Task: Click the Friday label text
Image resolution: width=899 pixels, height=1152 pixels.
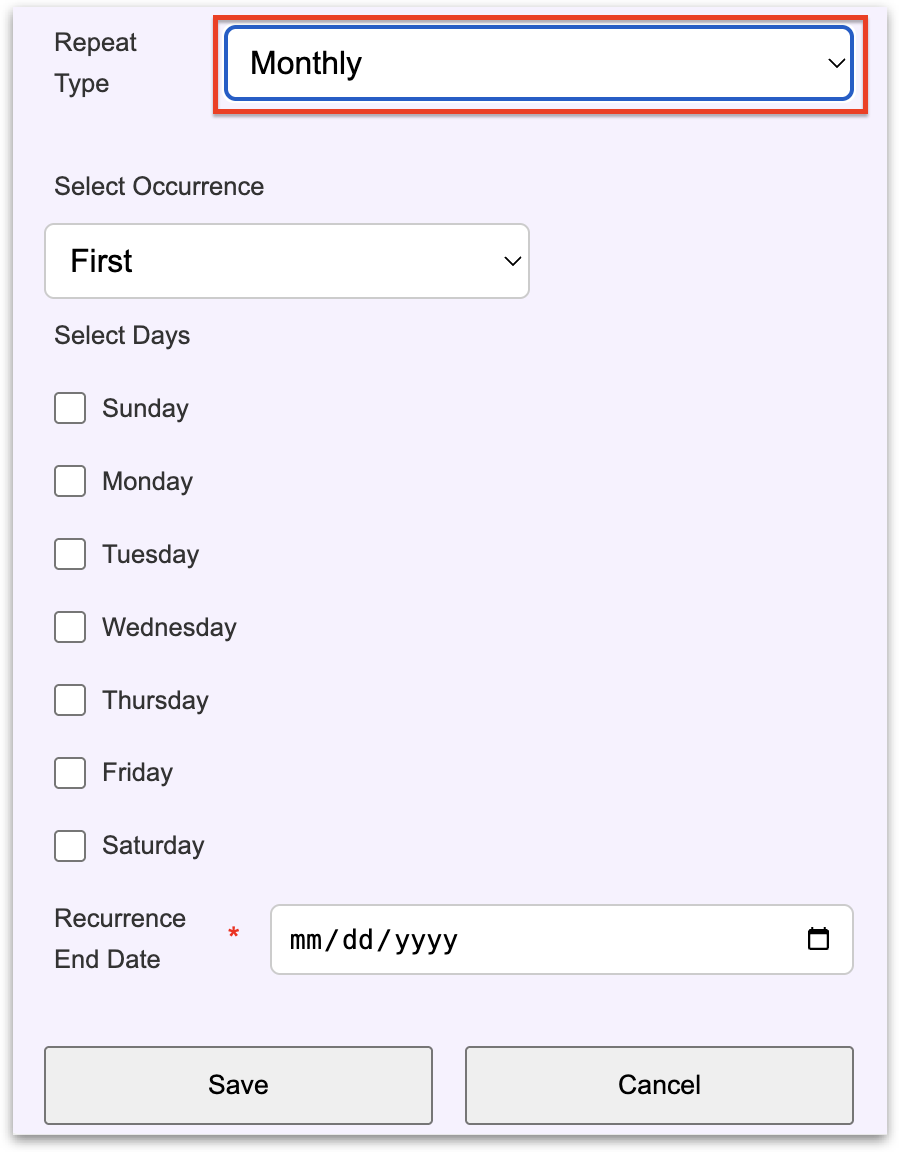Action: tap(137, 772)
